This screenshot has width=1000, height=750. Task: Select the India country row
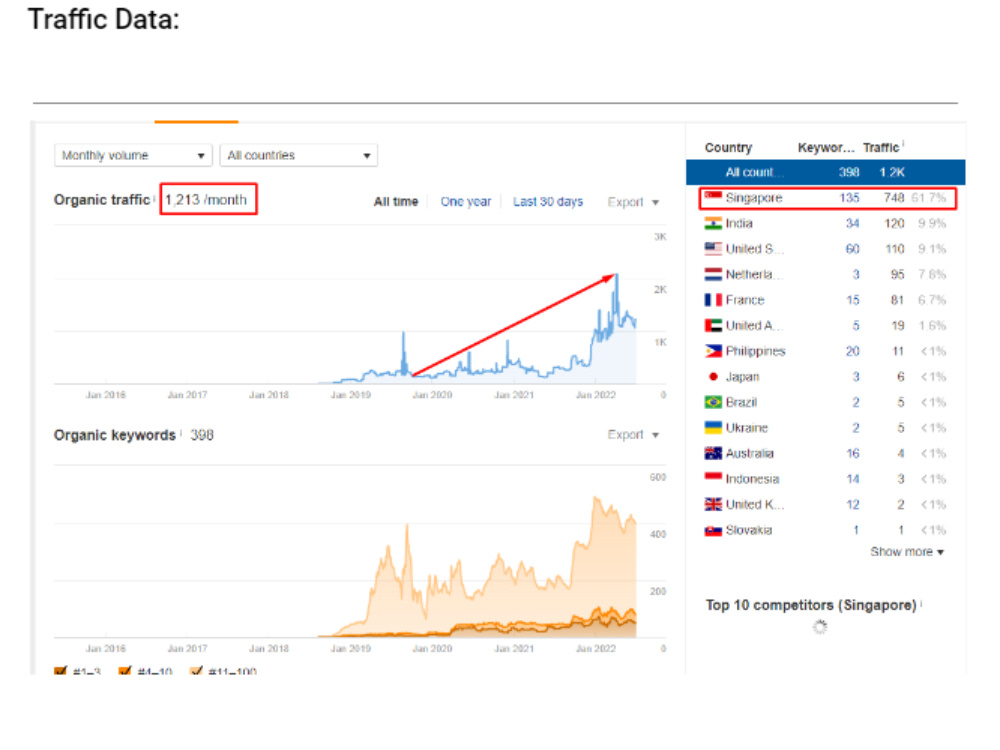tap(825, 223)
